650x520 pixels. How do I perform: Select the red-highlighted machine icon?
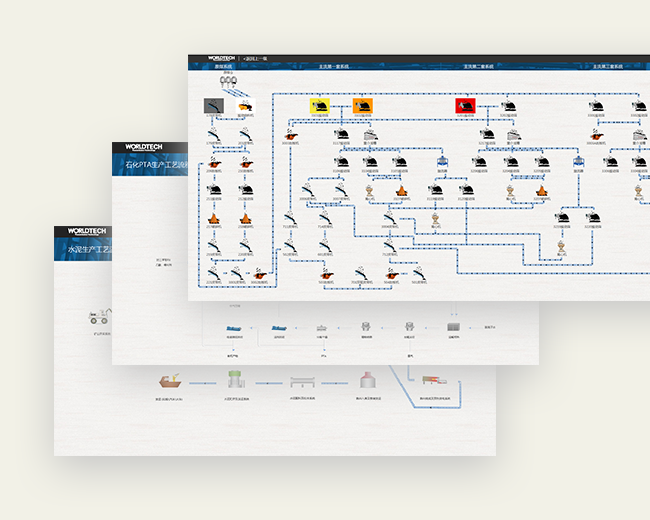click(x=466, y=105)
